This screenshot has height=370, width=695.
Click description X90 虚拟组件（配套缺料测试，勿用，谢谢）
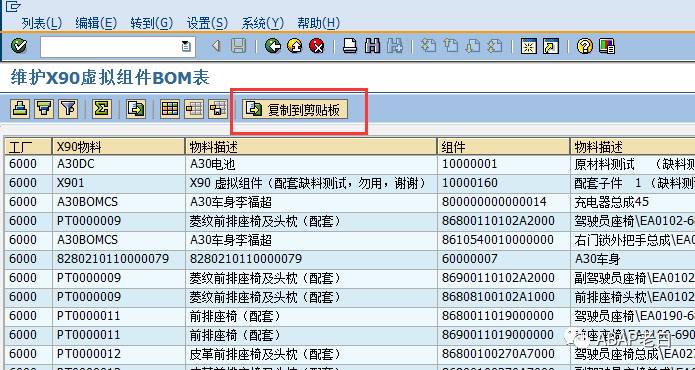tap(308, 183)
